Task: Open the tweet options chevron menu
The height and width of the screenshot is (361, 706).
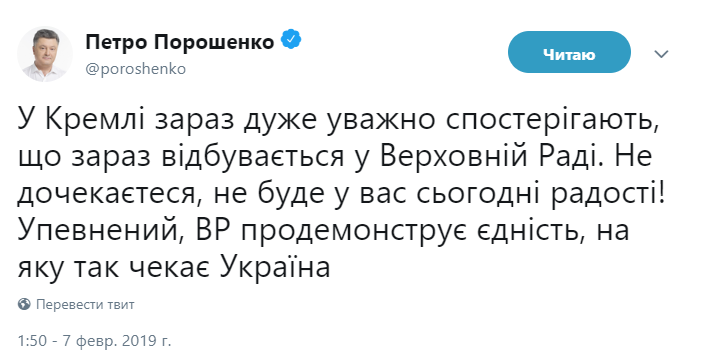Action: click(x=661, y=54)
